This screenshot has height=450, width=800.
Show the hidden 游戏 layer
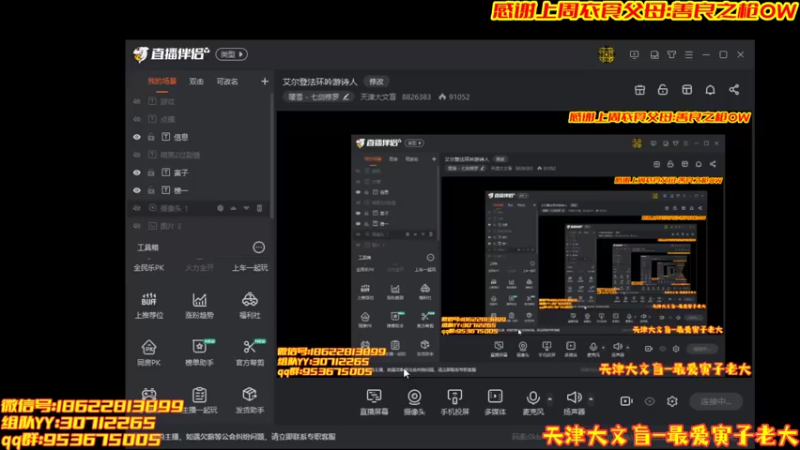point(137,102)
